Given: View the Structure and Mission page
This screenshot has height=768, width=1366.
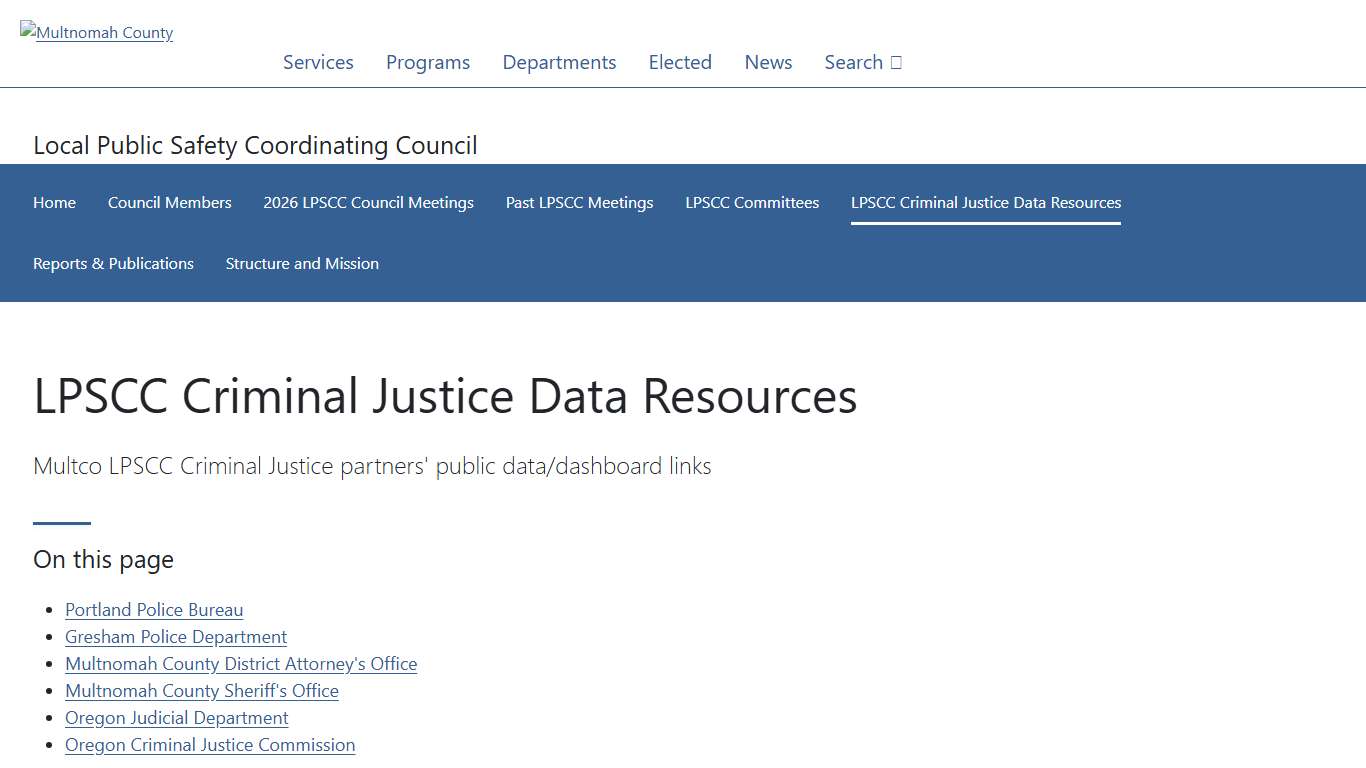Looking at the screenshot, I should coord(302,263).
